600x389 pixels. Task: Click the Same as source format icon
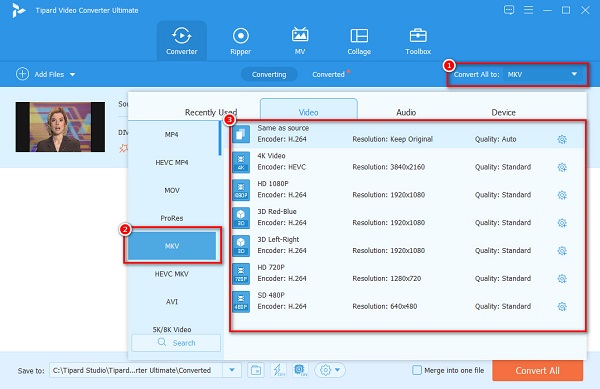pos(241,134)
